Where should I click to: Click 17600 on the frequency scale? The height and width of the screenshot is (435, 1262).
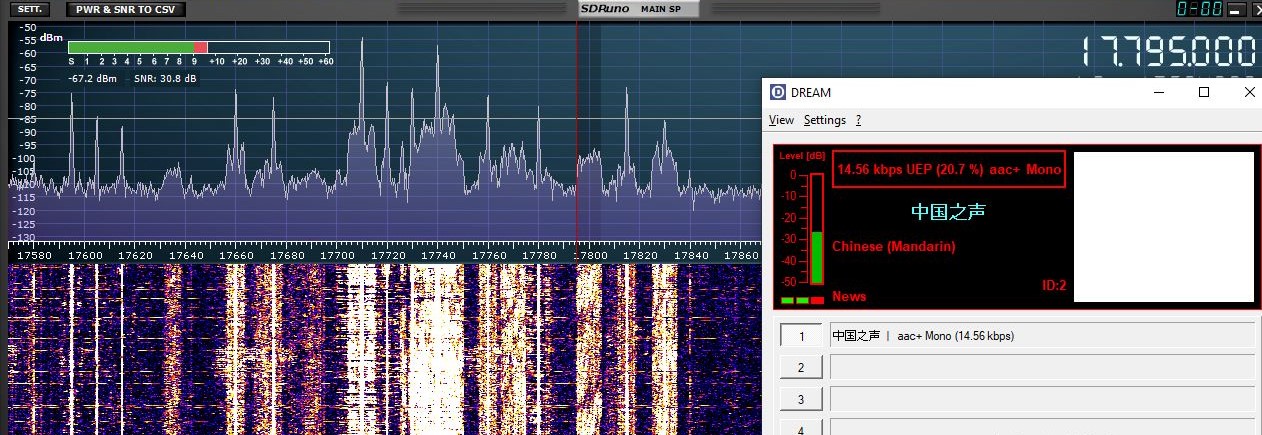tap(85, 256)
